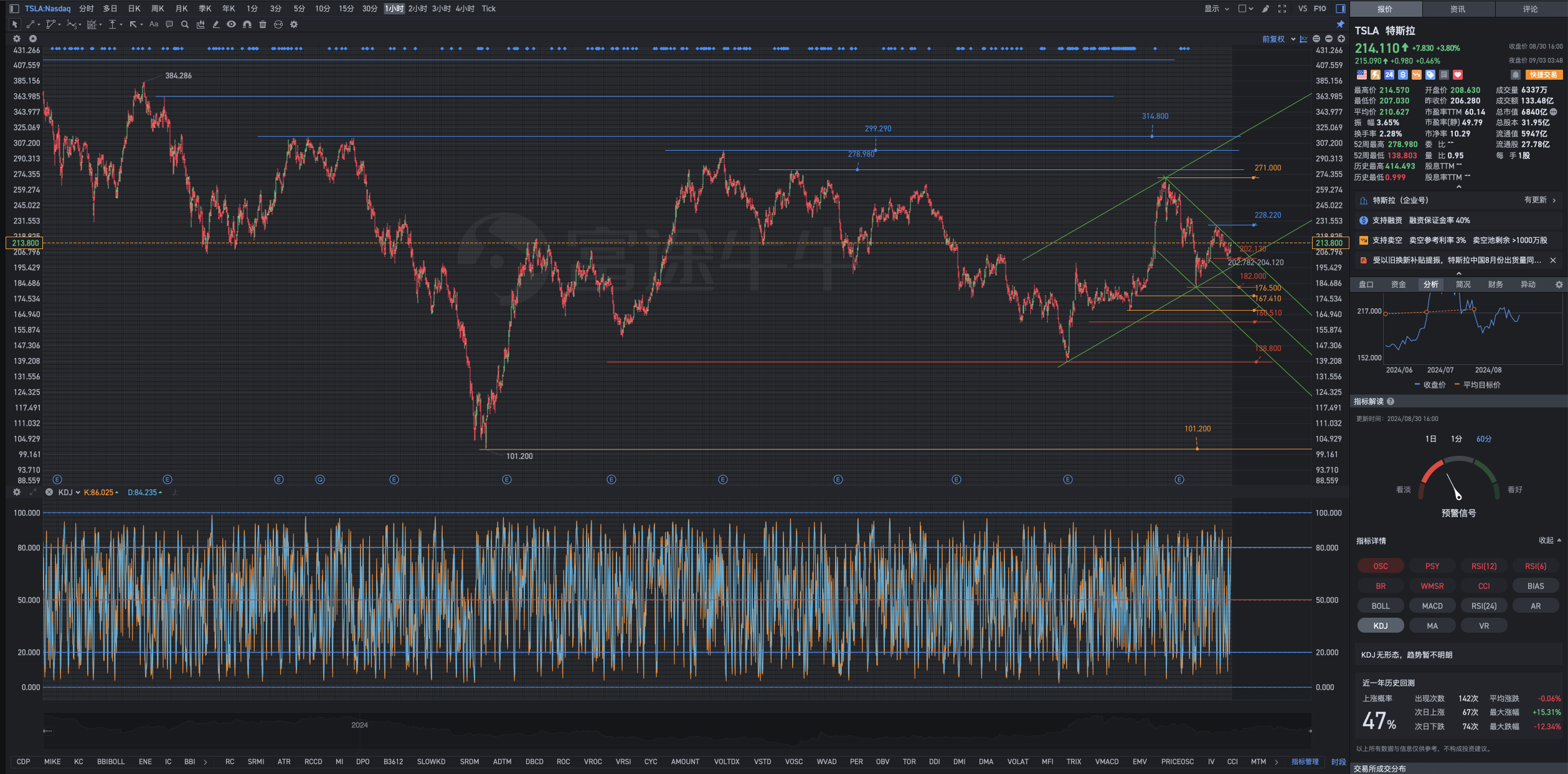
Task: Toggle drawings visibility with the eye icon
Action: pyautogui.click(x=231, y=24)
